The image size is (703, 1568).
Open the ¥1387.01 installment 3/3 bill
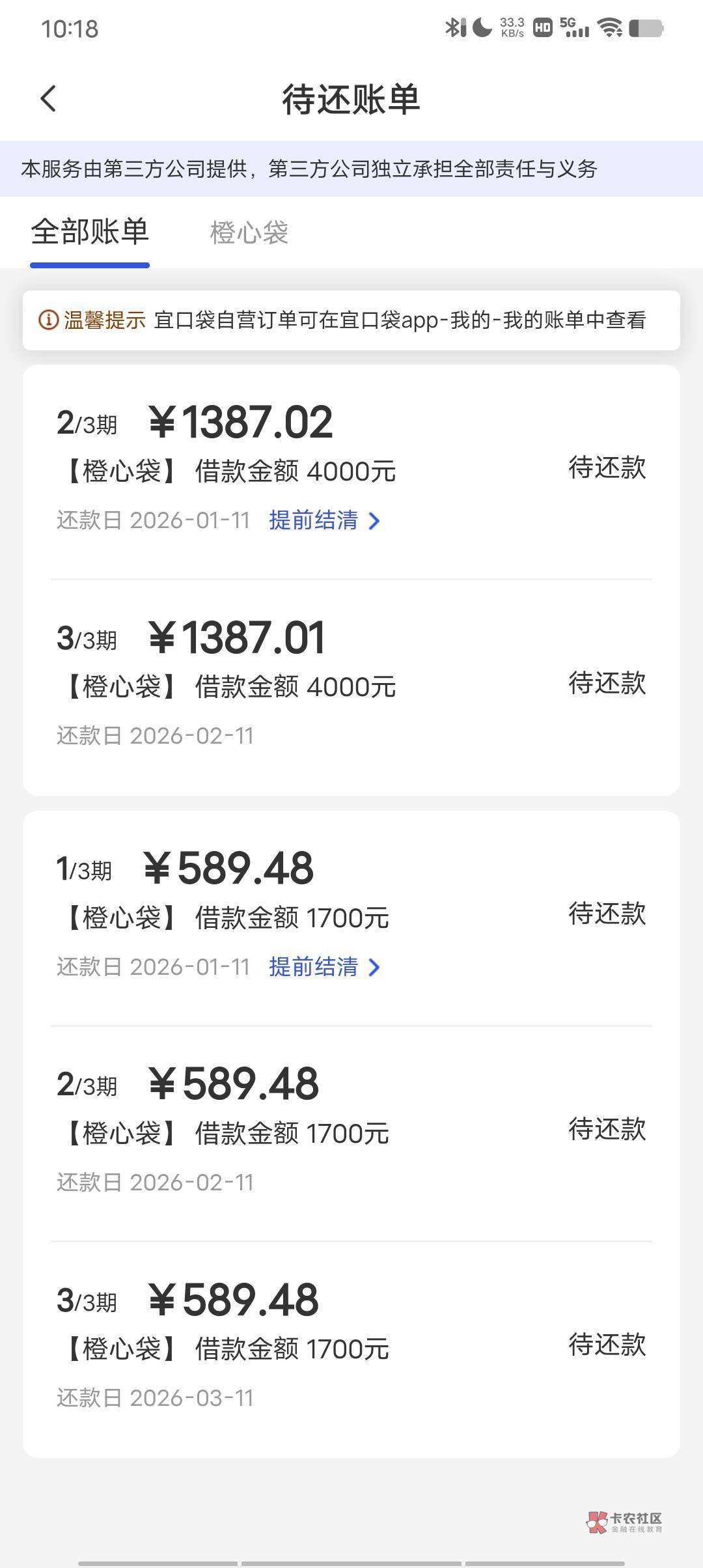pyautogui.click(x=351, y=684)
